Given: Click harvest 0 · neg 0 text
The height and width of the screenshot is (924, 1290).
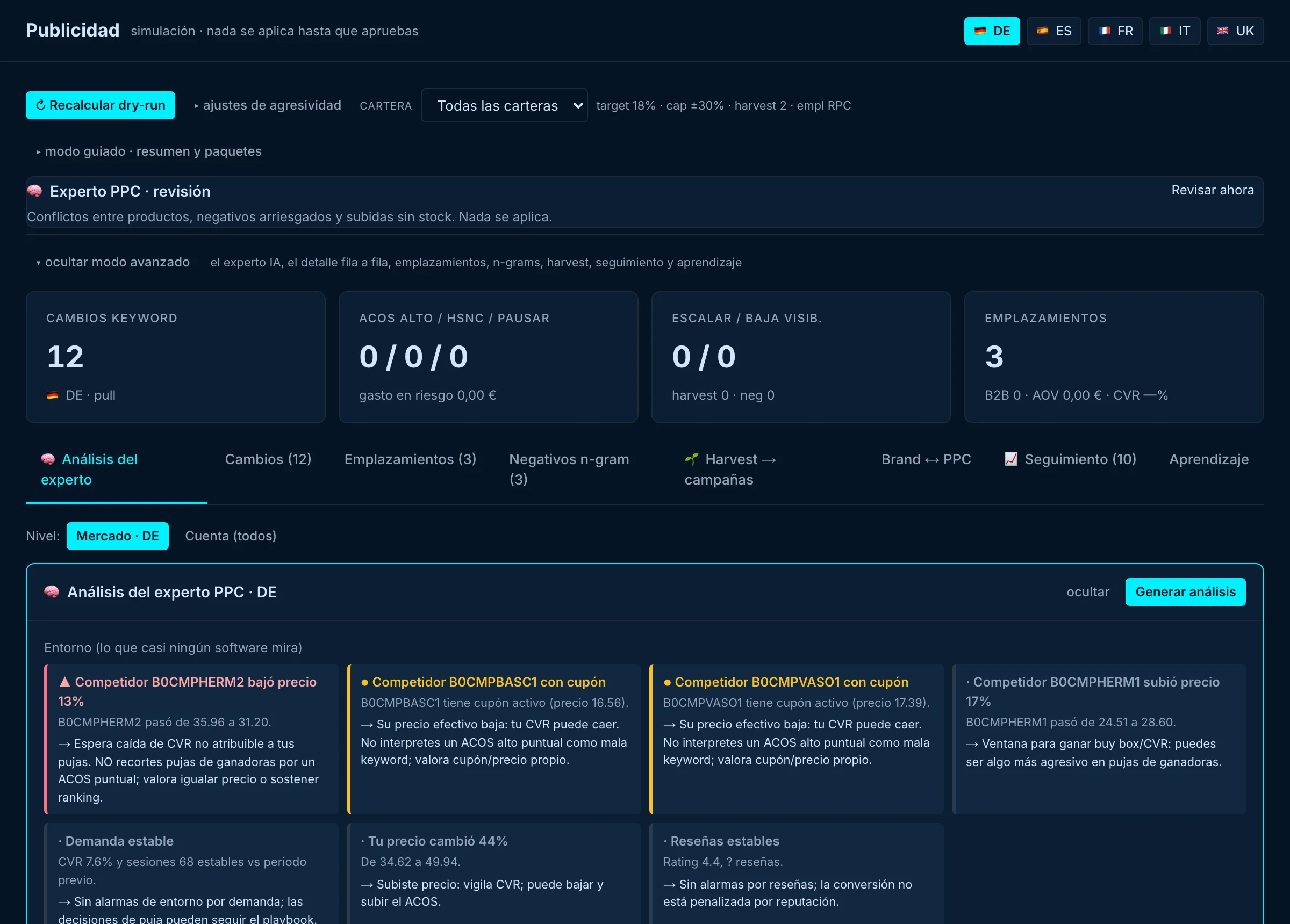Looking at the screenshot, I should 723,395.
